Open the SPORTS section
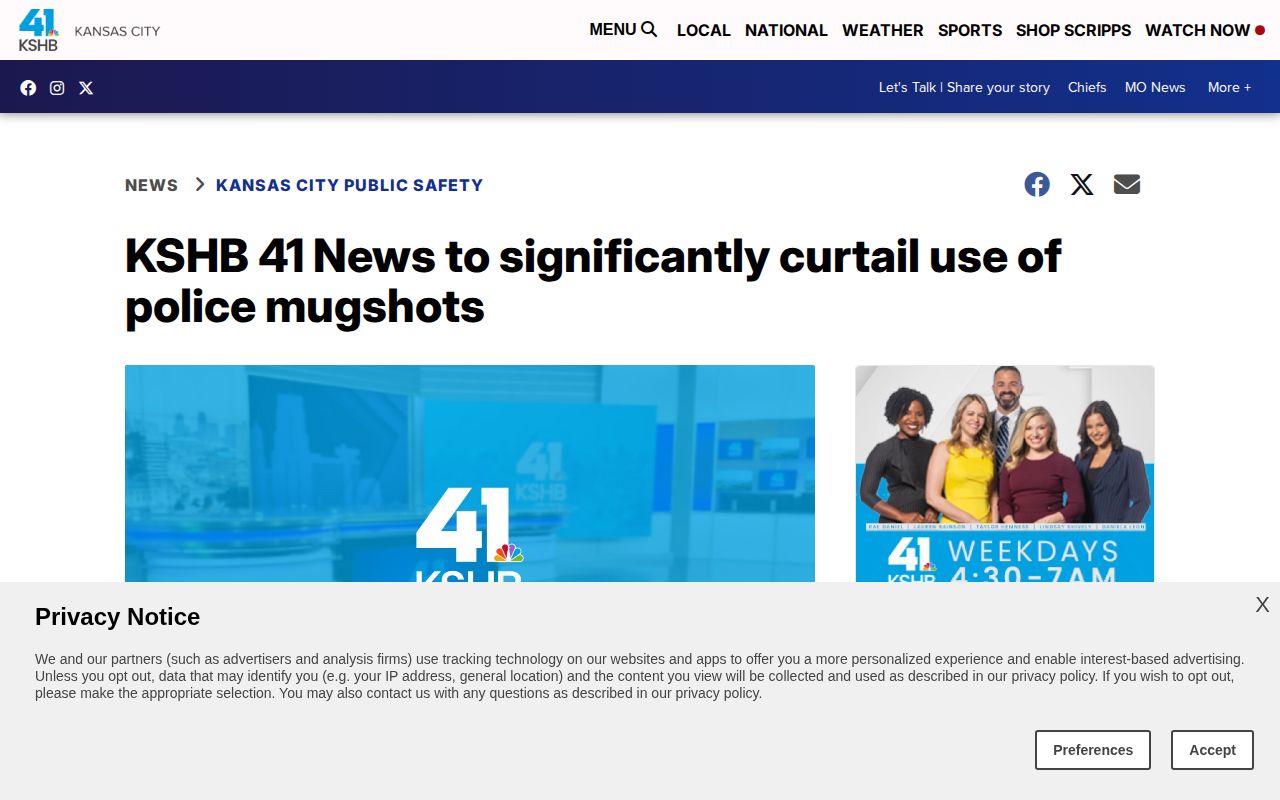The image size is (1280, 800). [x=970, y=30]
